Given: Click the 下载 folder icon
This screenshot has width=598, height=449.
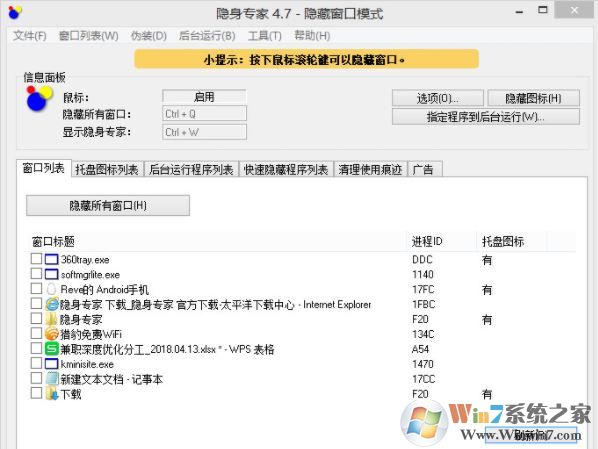Looking at the screenshot, I should (x=51, y=394).
